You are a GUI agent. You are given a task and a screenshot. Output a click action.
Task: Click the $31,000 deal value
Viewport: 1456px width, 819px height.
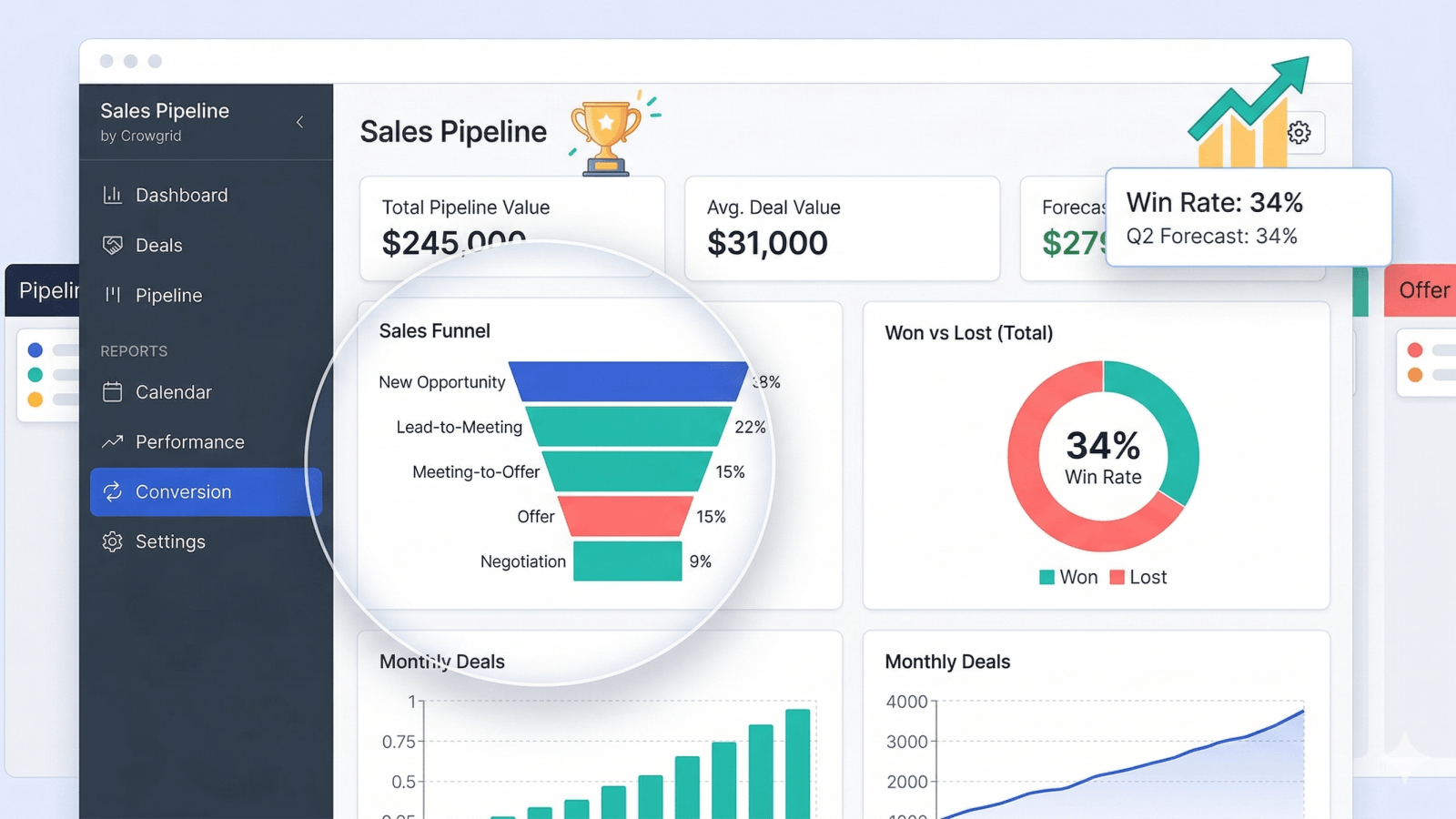coord(767,243)
